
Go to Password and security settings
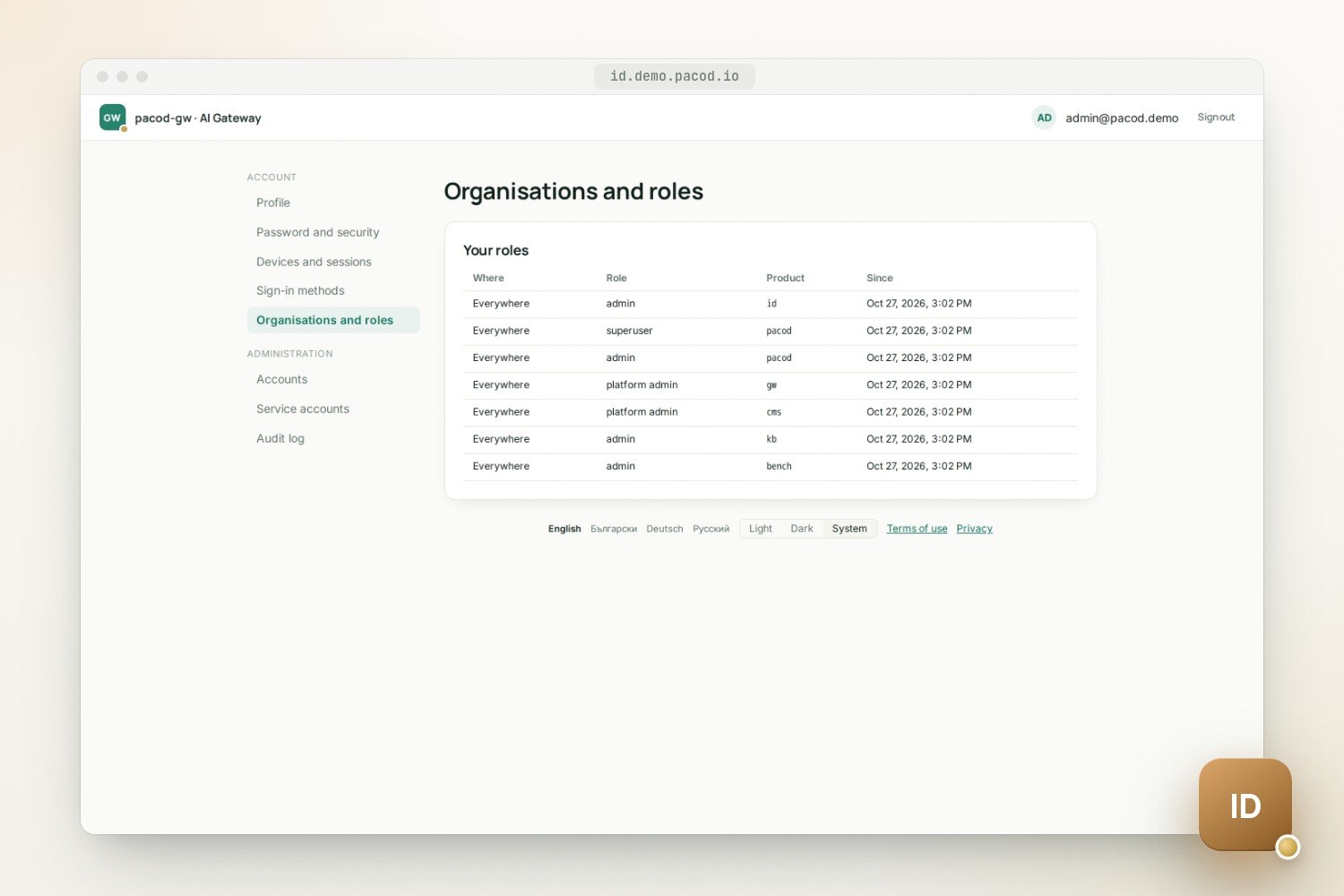pyautogui.click(x=317, y=232)
